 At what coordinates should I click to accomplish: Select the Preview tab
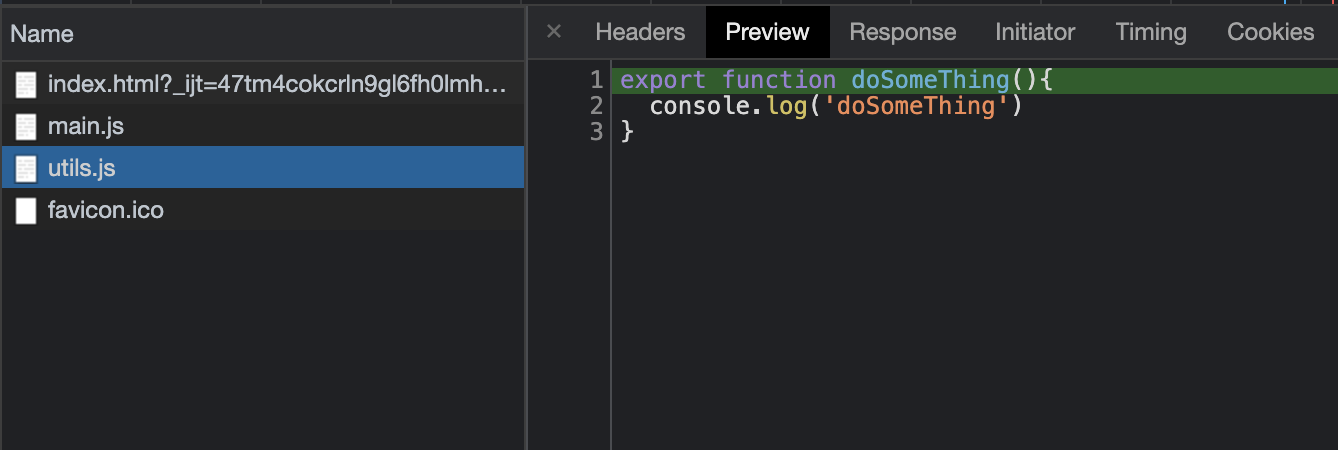(767, 32)
